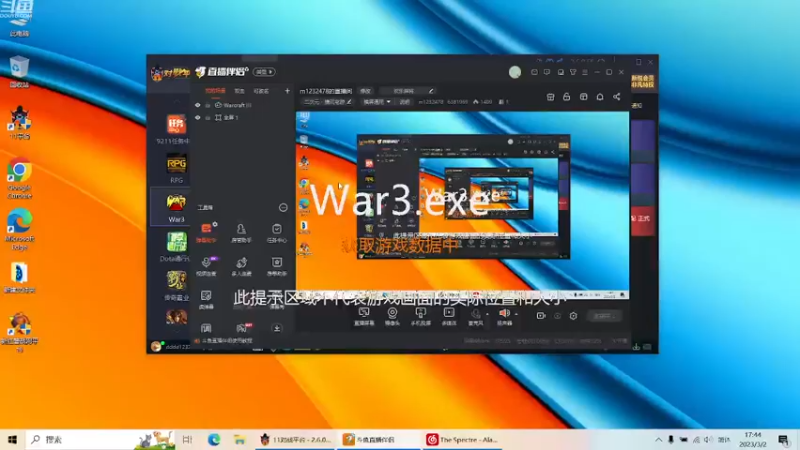
Task: Open the voice co-stream tool
Action: point(207,266)
